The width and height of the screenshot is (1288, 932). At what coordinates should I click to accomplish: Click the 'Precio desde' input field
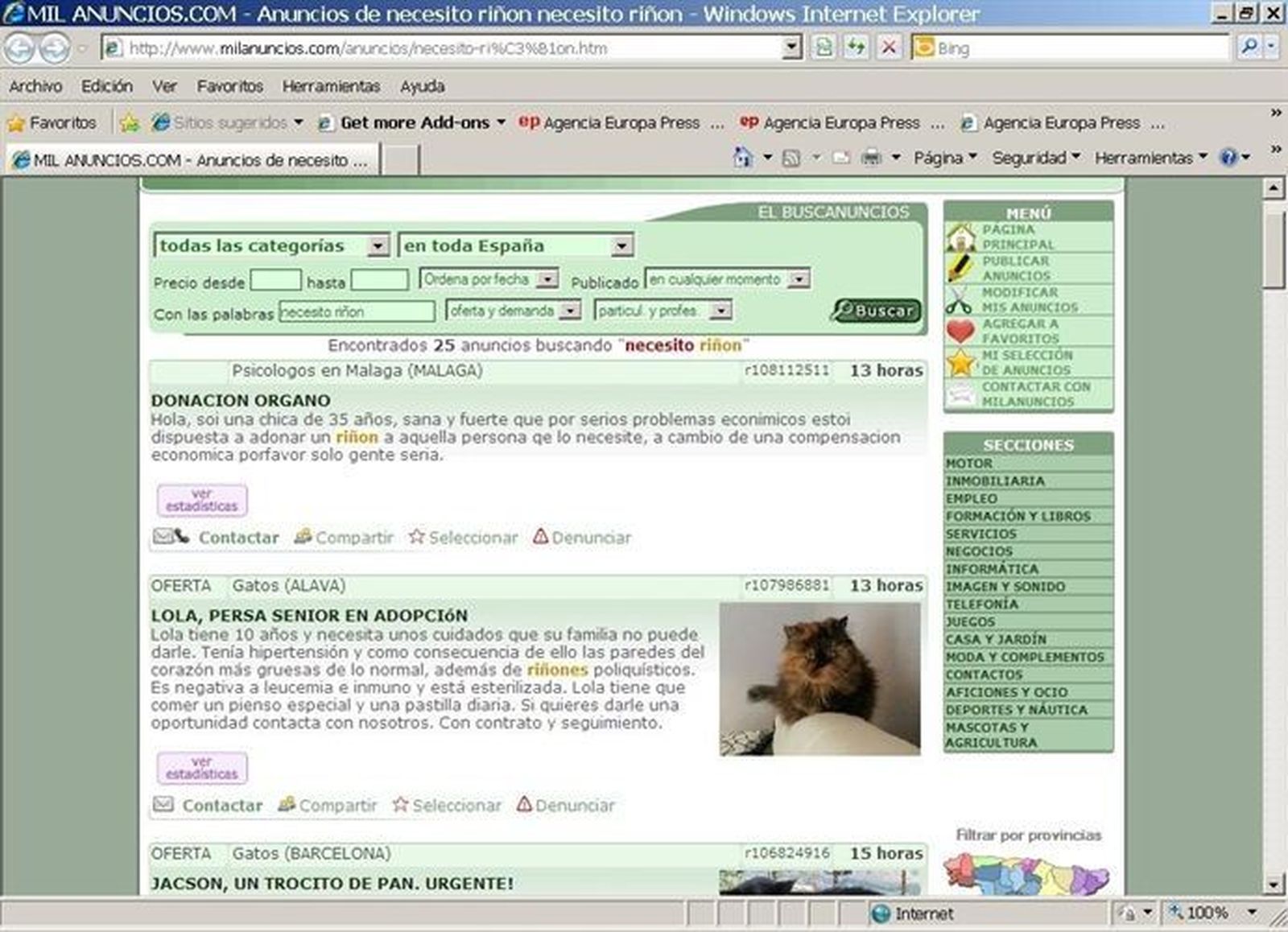click(x=275, y=281)
